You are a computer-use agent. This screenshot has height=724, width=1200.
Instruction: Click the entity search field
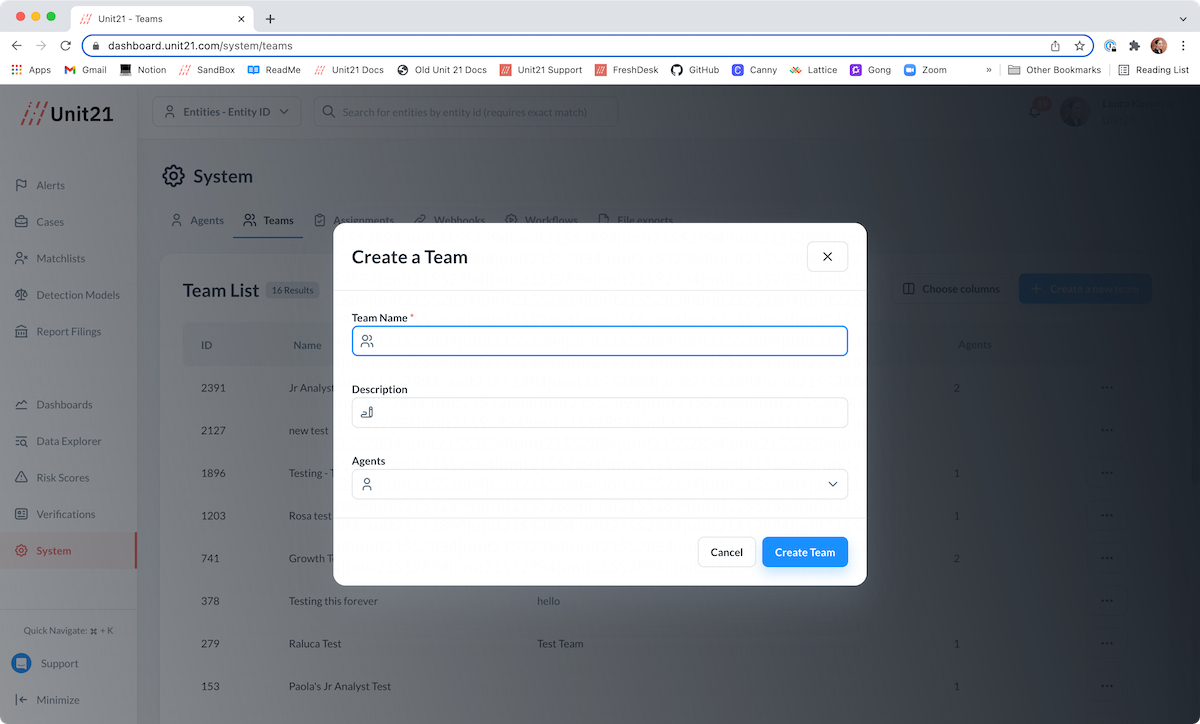466,112
